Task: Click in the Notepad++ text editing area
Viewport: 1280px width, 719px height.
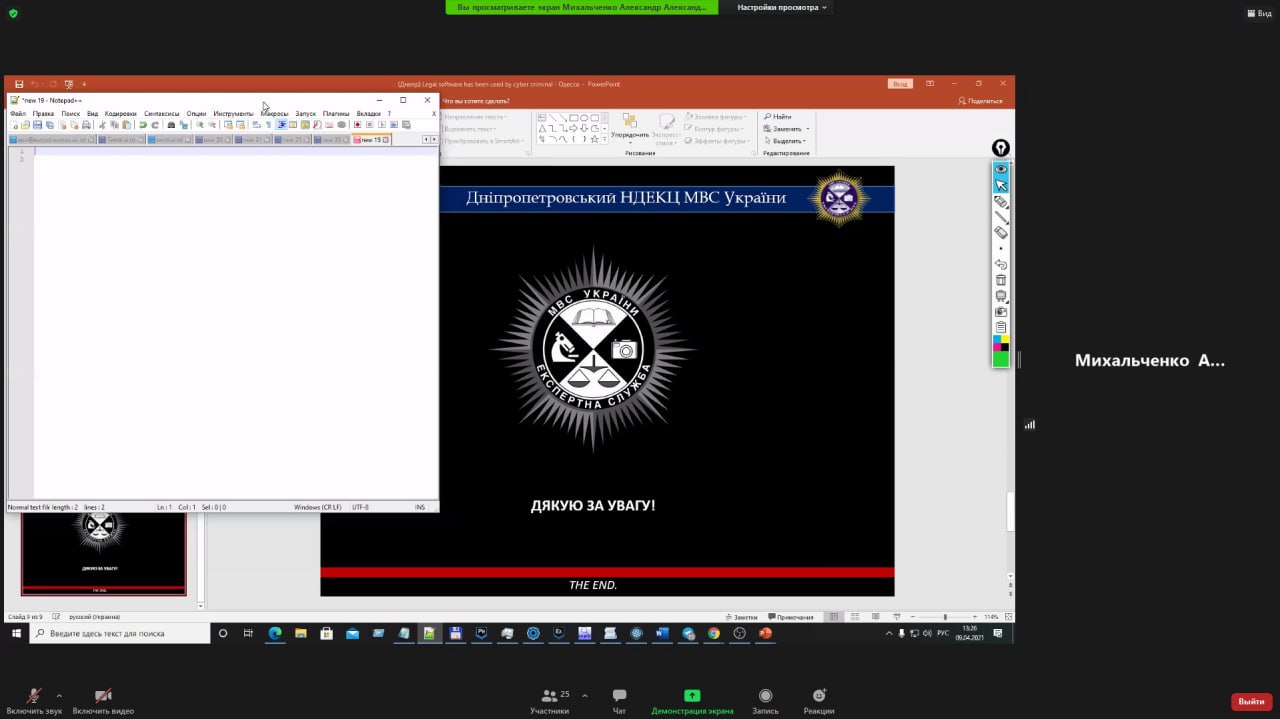Action: click(x=235, y=325)
